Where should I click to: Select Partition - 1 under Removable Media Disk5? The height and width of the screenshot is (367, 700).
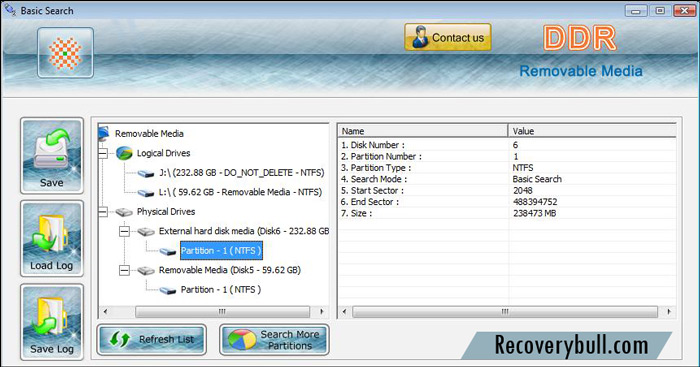click(x=221, y=290)
